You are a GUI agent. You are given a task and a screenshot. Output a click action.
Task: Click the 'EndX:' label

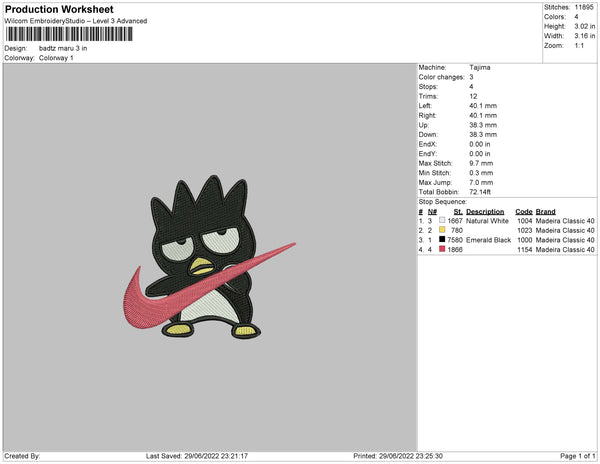tap(427, 144)
